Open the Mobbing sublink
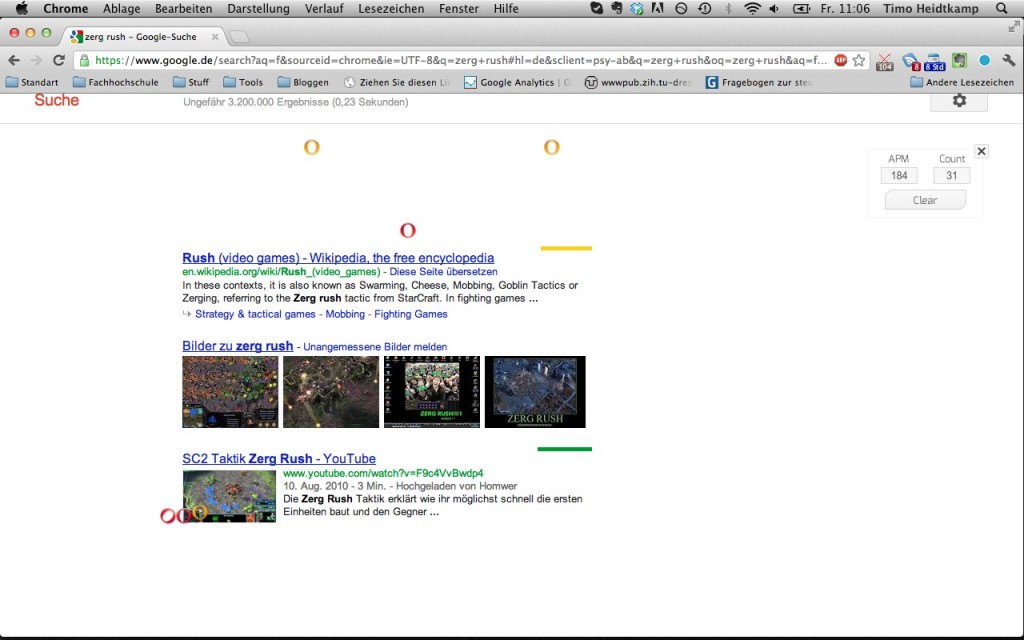 click(345, 314)
